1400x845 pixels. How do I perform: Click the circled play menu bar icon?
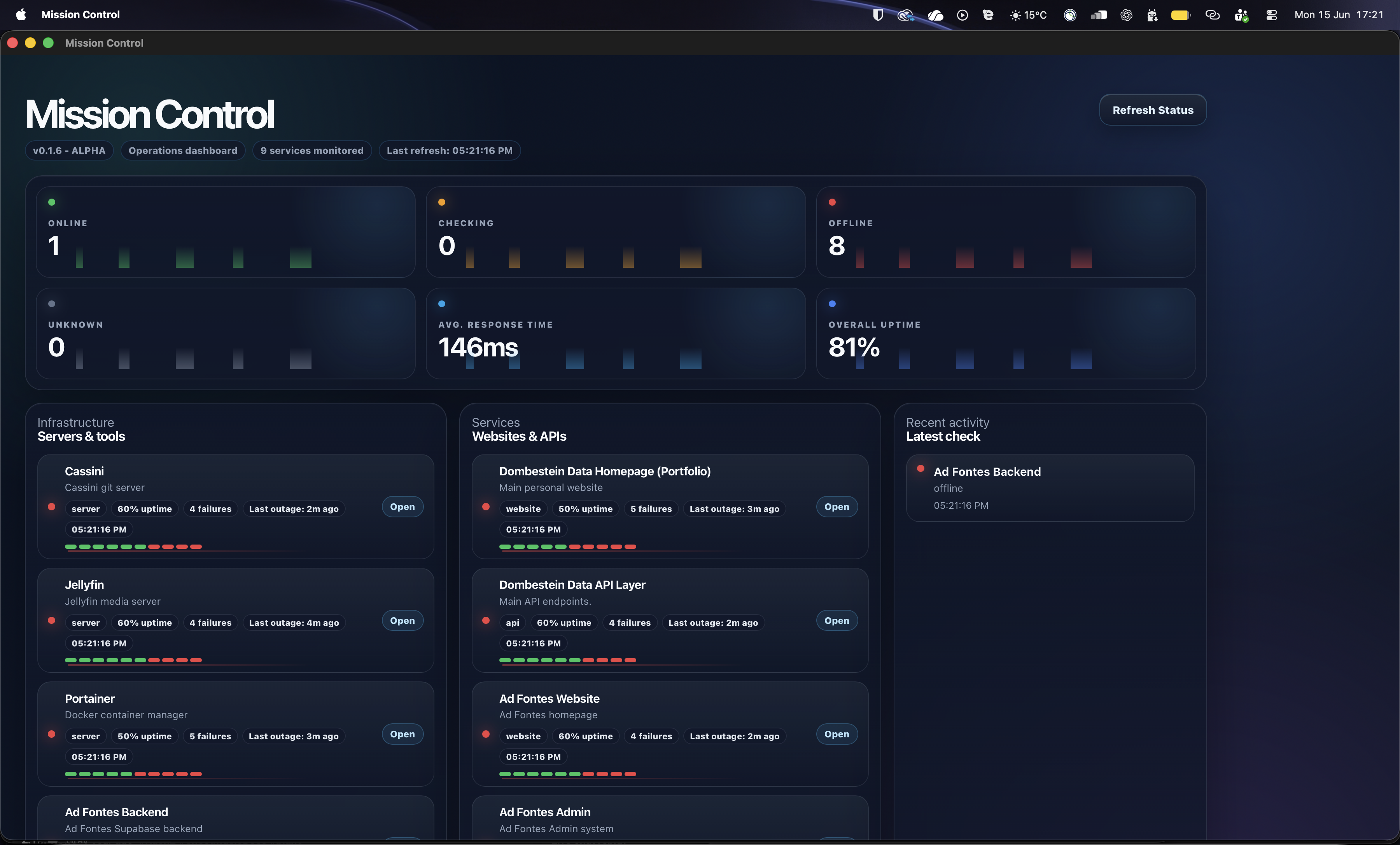[x=962, y=15]
